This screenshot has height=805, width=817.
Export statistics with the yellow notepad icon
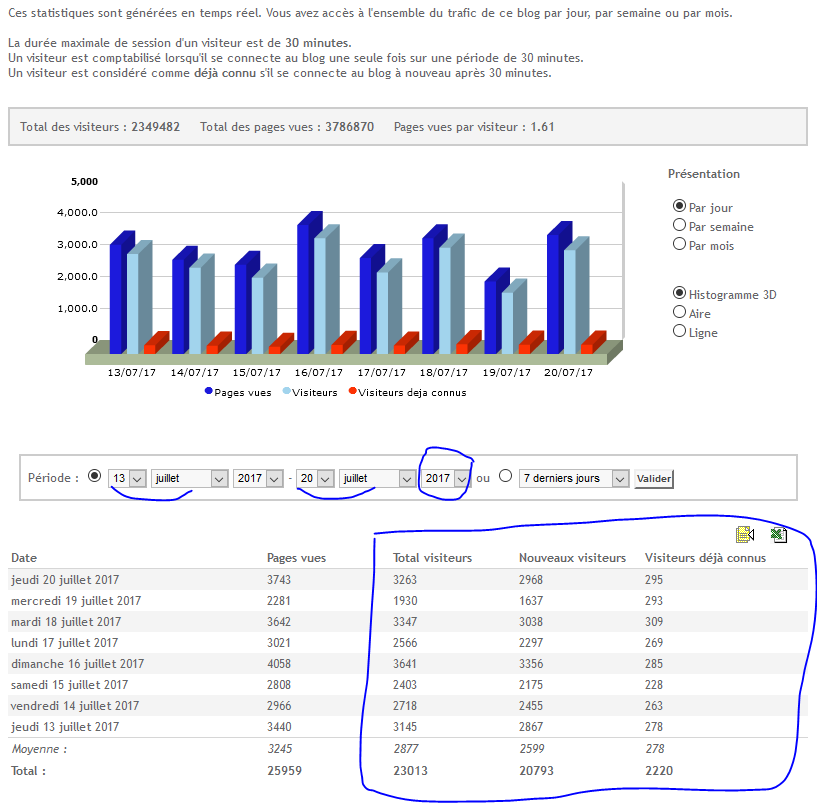tap(745, 534)
